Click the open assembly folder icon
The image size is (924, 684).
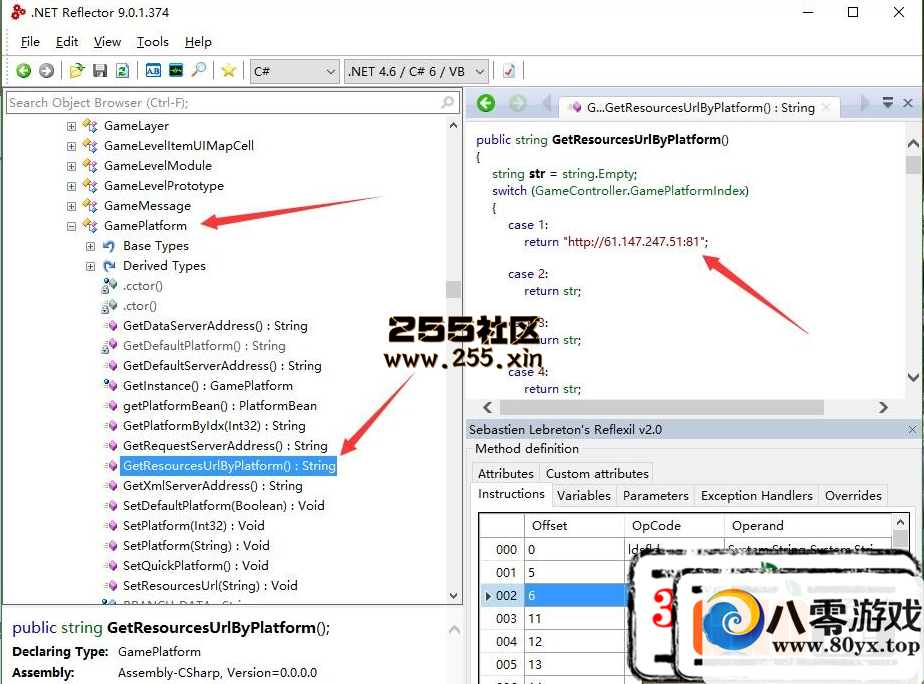(77, 71)
